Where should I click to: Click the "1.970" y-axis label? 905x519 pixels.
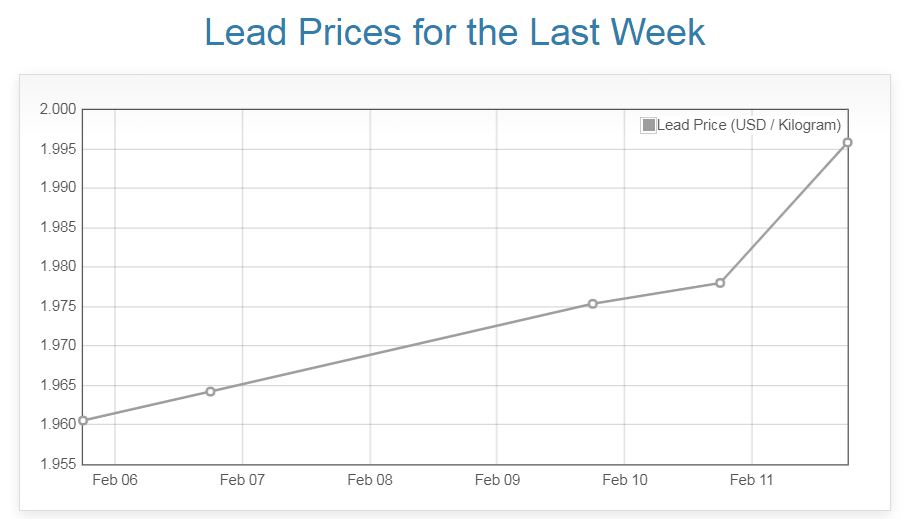pos(58,346)
